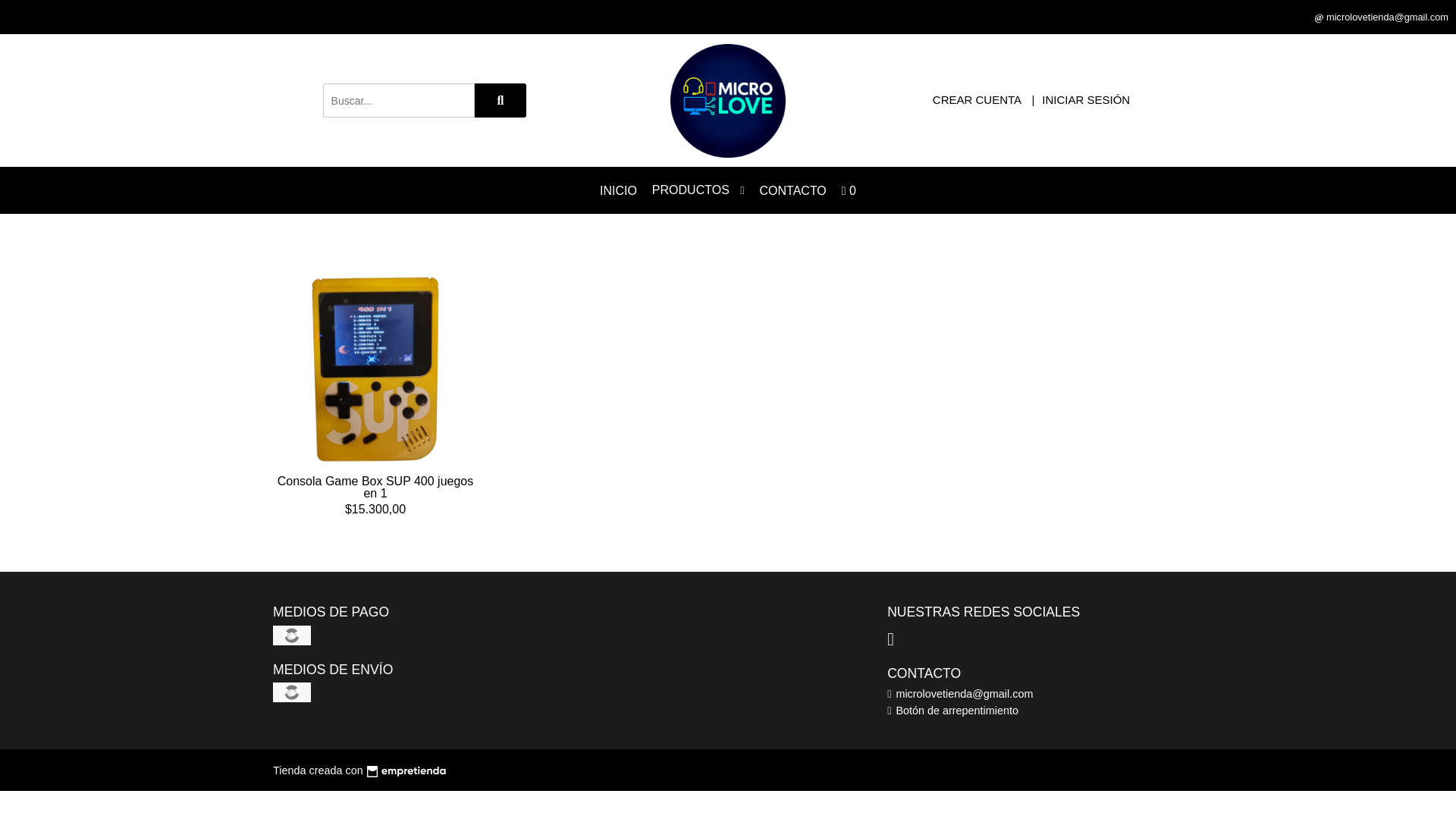
Task: Click footer microlovetienda@gmail.com contact email
Action: pos(964,694)
